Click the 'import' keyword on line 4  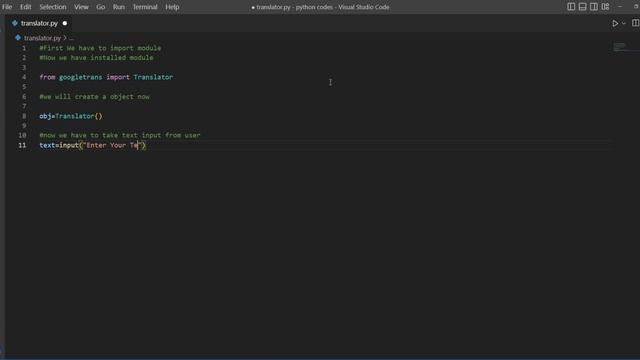118,77
